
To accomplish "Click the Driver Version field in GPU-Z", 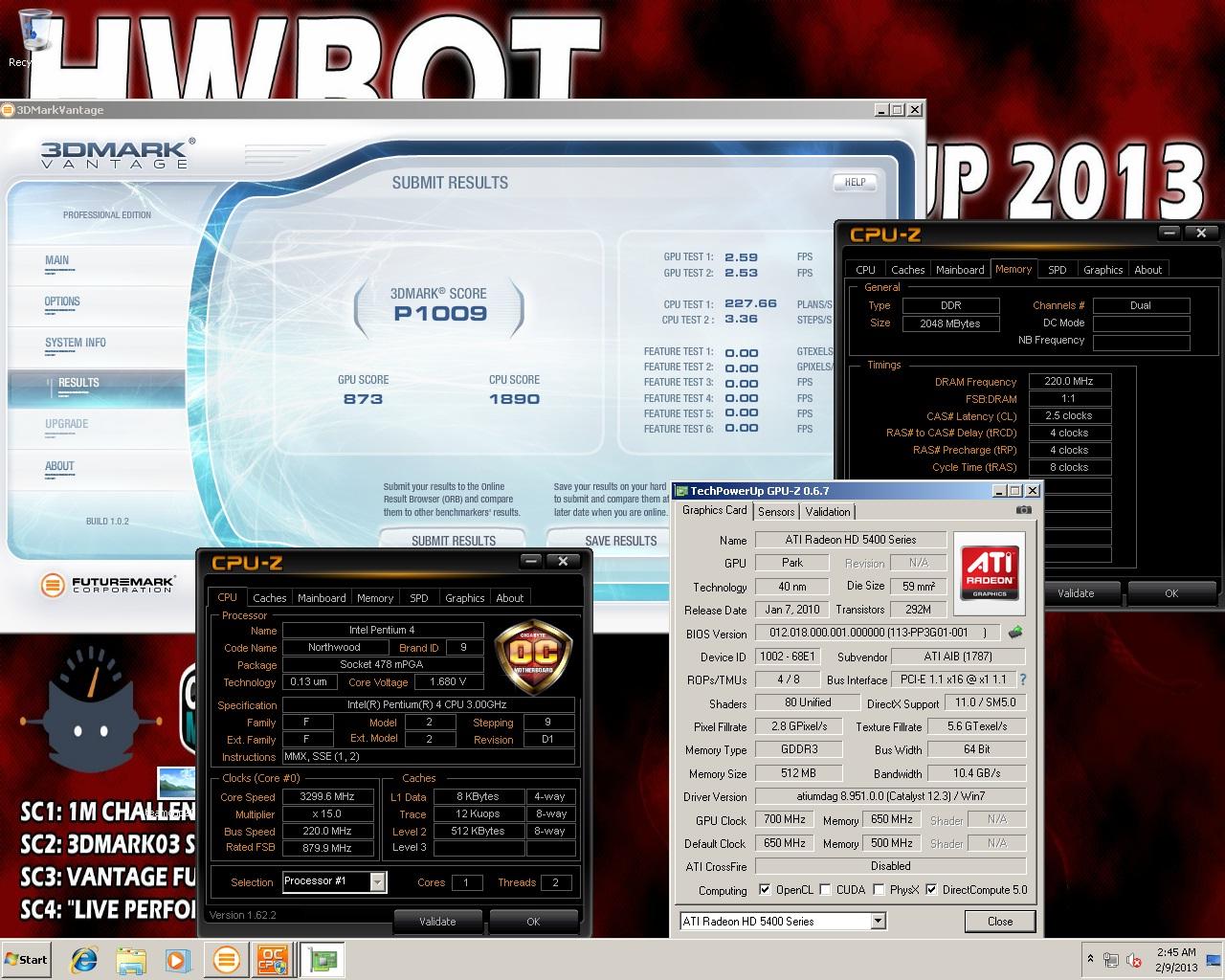I will (890, 796).
